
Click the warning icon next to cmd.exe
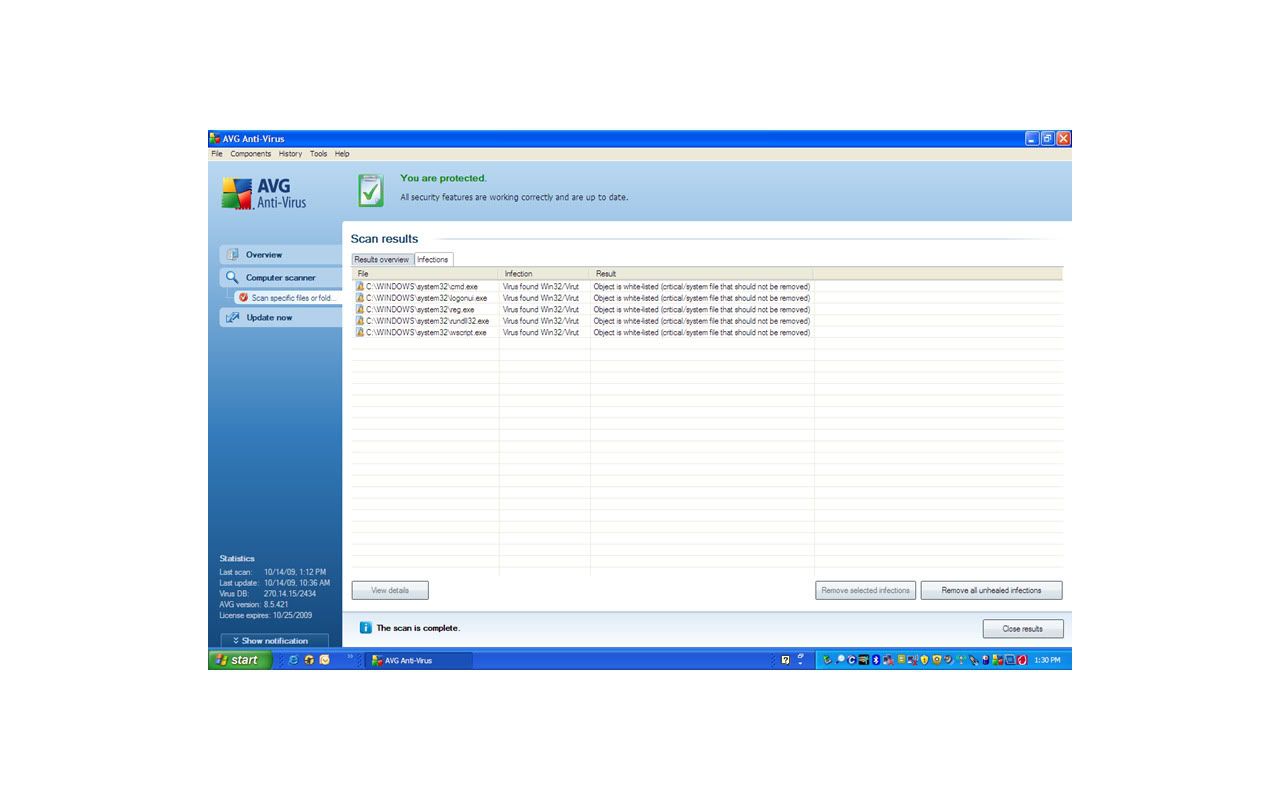tap(360, 287)
